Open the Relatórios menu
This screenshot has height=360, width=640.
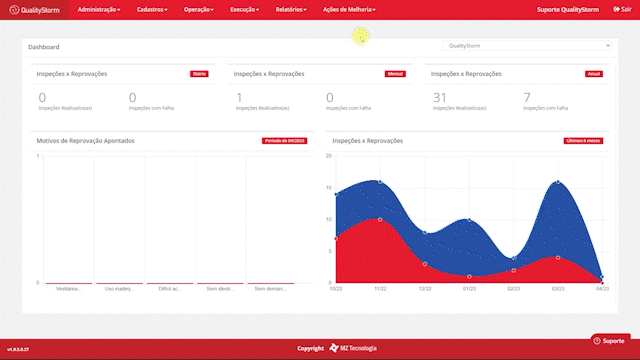pyautogui.click(x=291, y=9)
